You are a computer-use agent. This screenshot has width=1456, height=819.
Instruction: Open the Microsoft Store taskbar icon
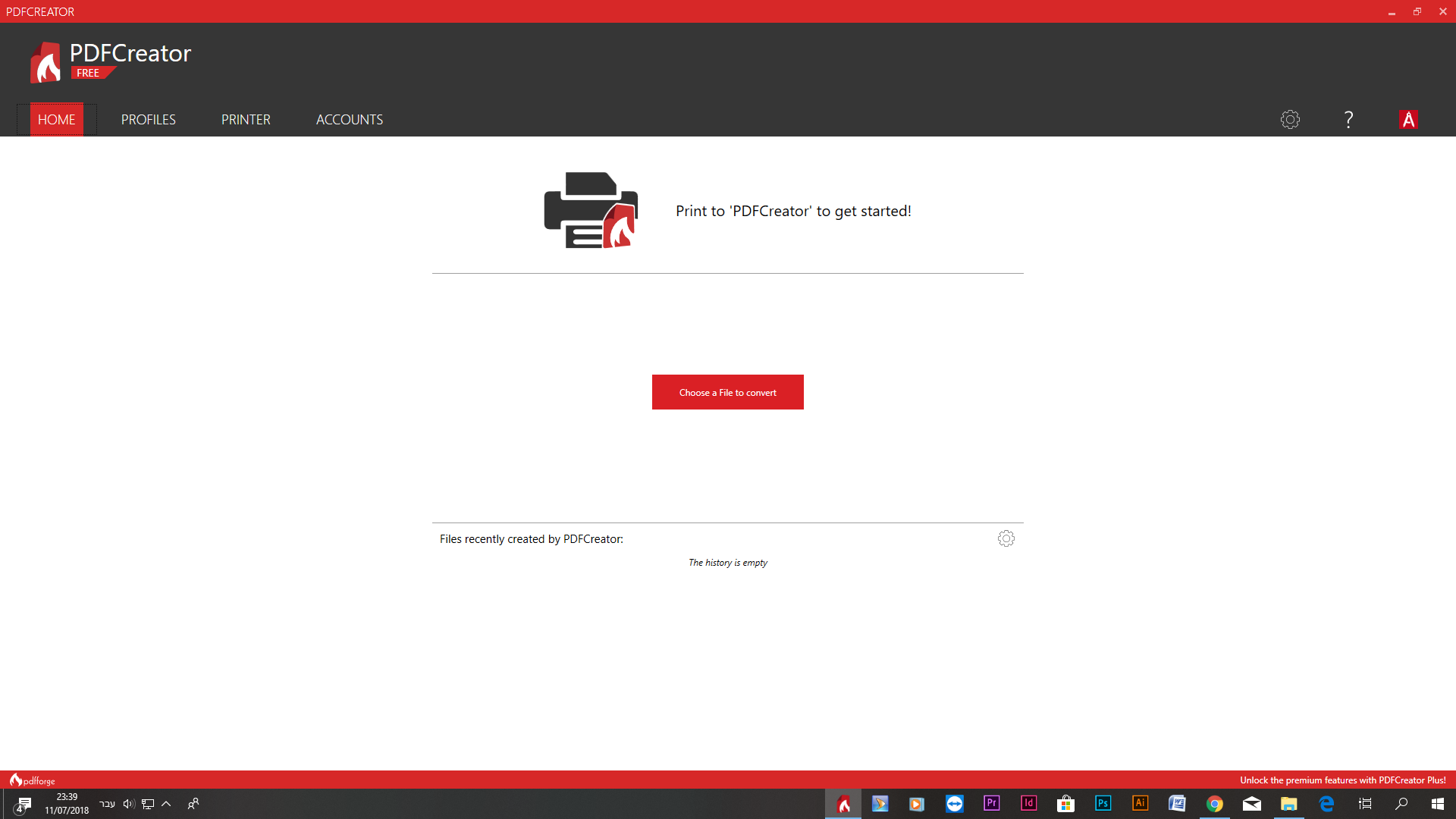1066,804
